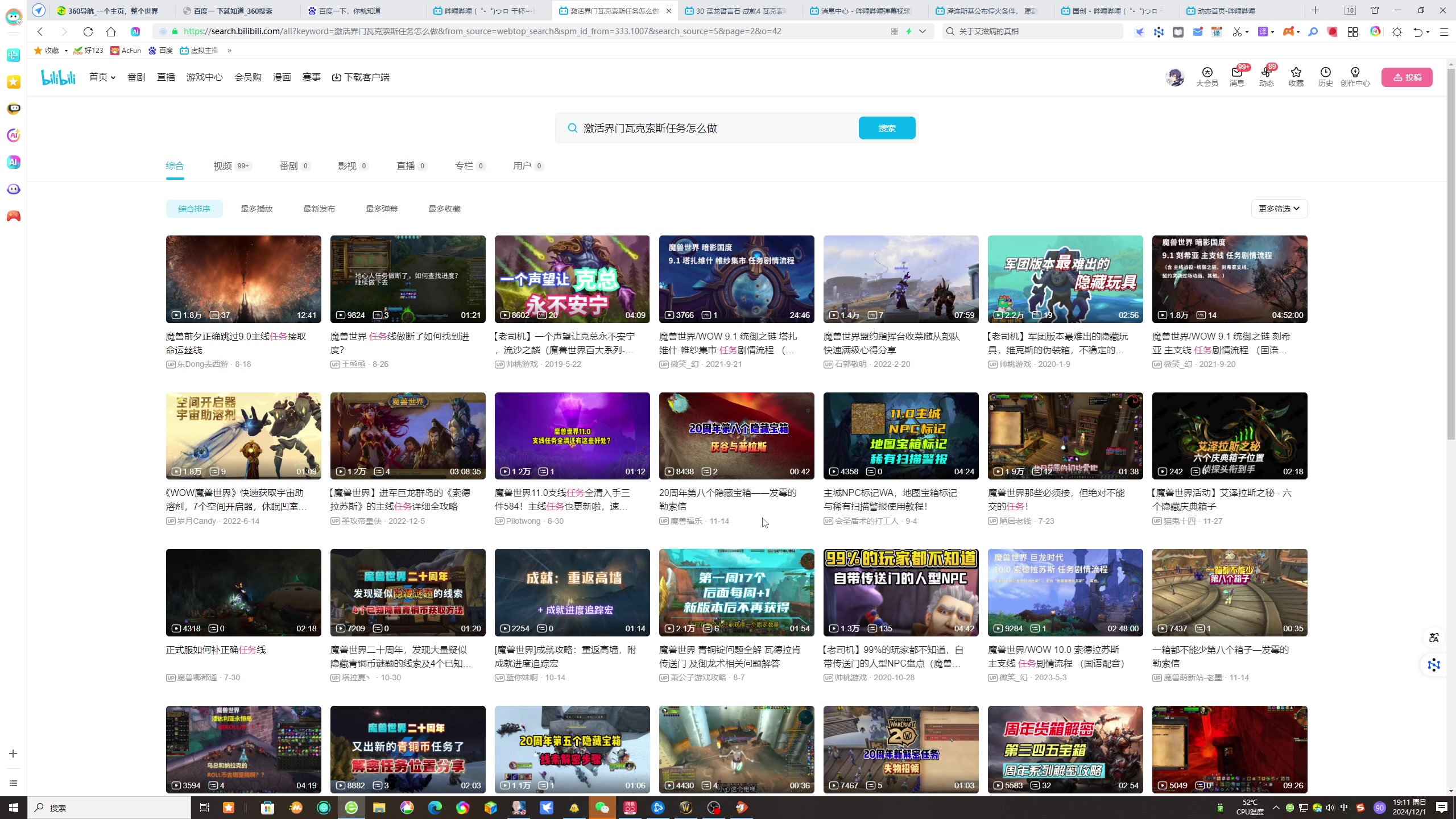This screenshot has height=819, width=1456.
Task: Open the 动态 feed icon
Action: 1266,77
